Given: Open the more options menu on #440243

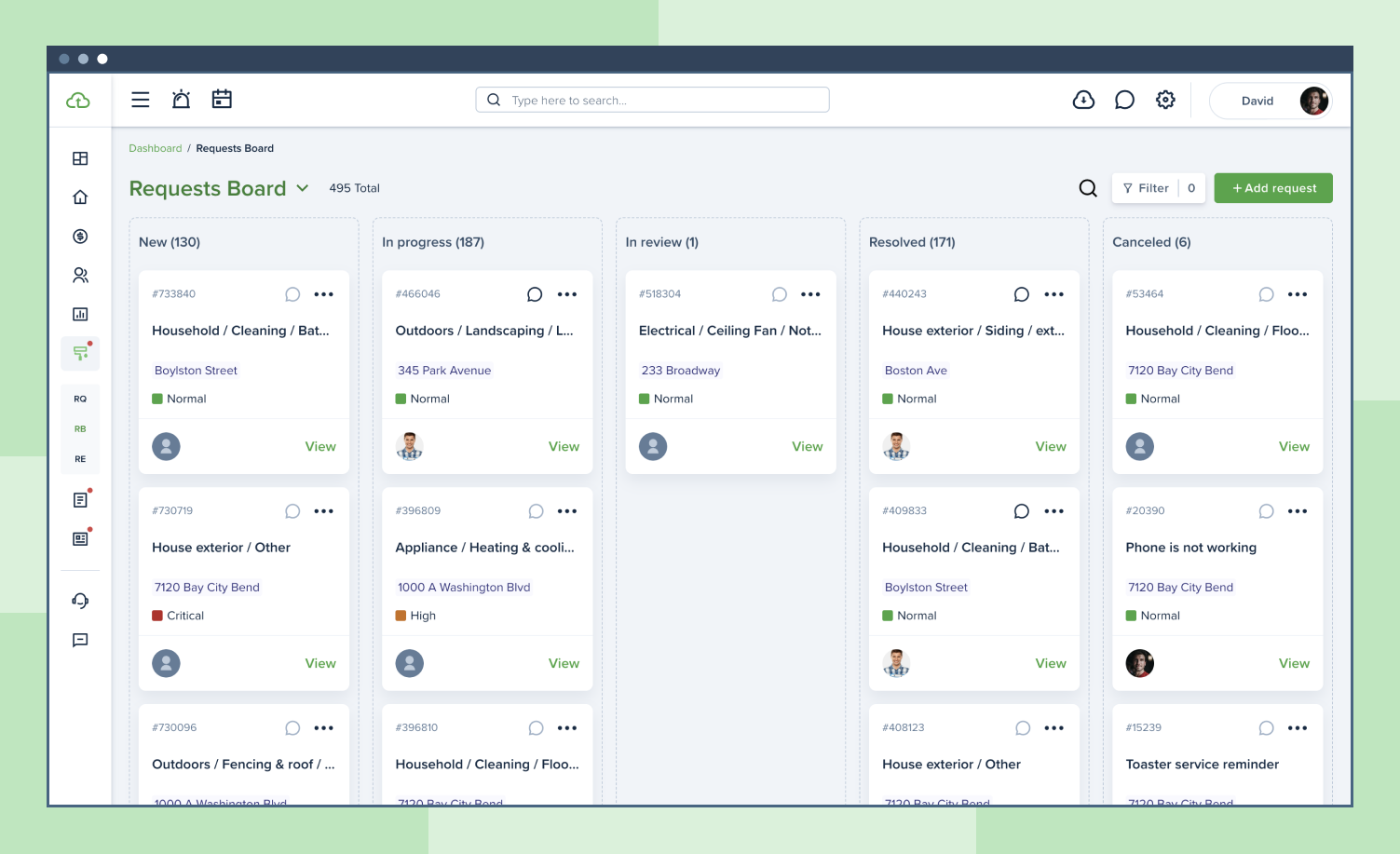Looking at the screenshot, I should click(x=1054, y=294).
